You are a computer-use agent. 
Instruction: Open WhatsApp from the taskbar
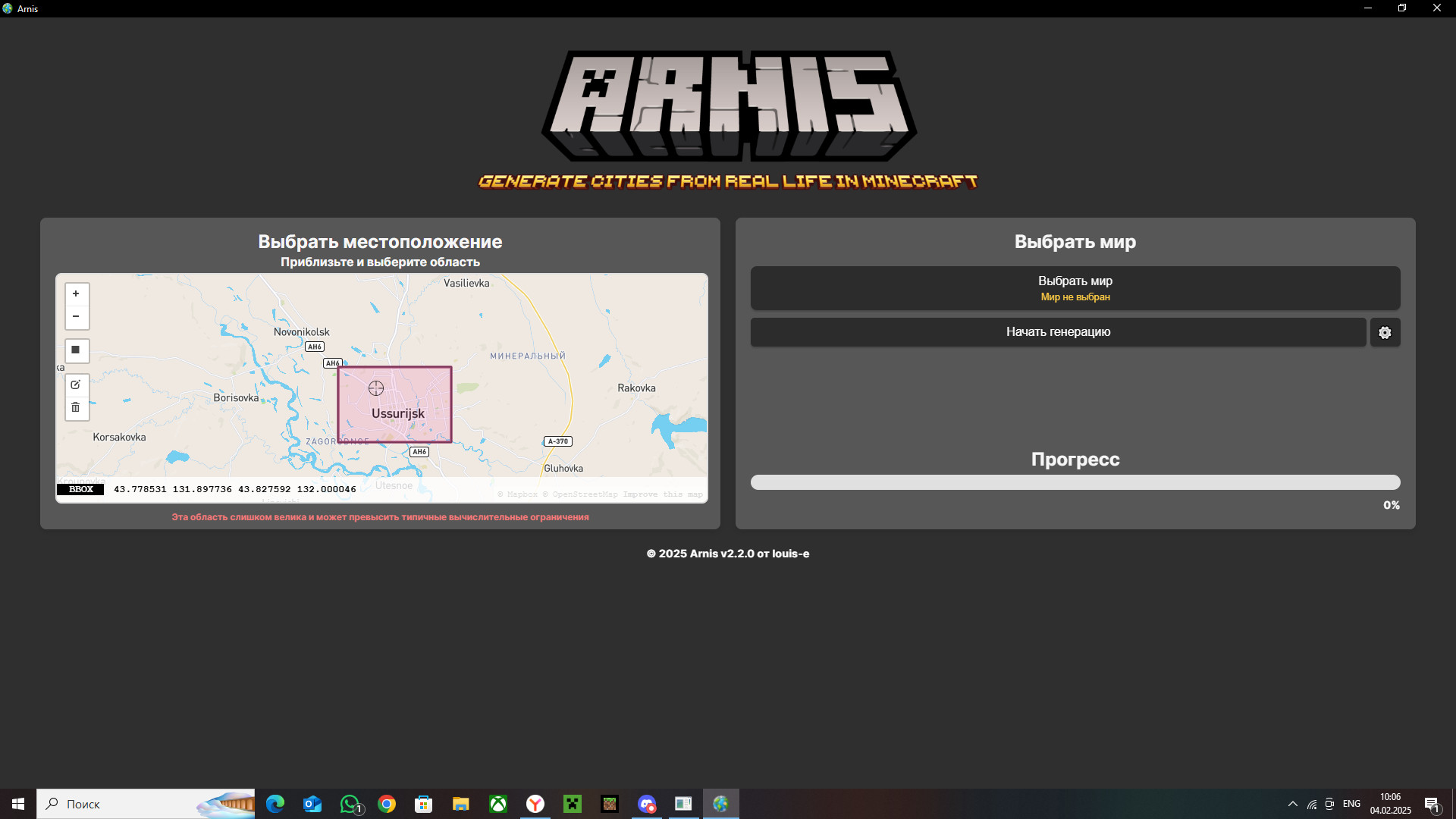[x=350, y=804]
